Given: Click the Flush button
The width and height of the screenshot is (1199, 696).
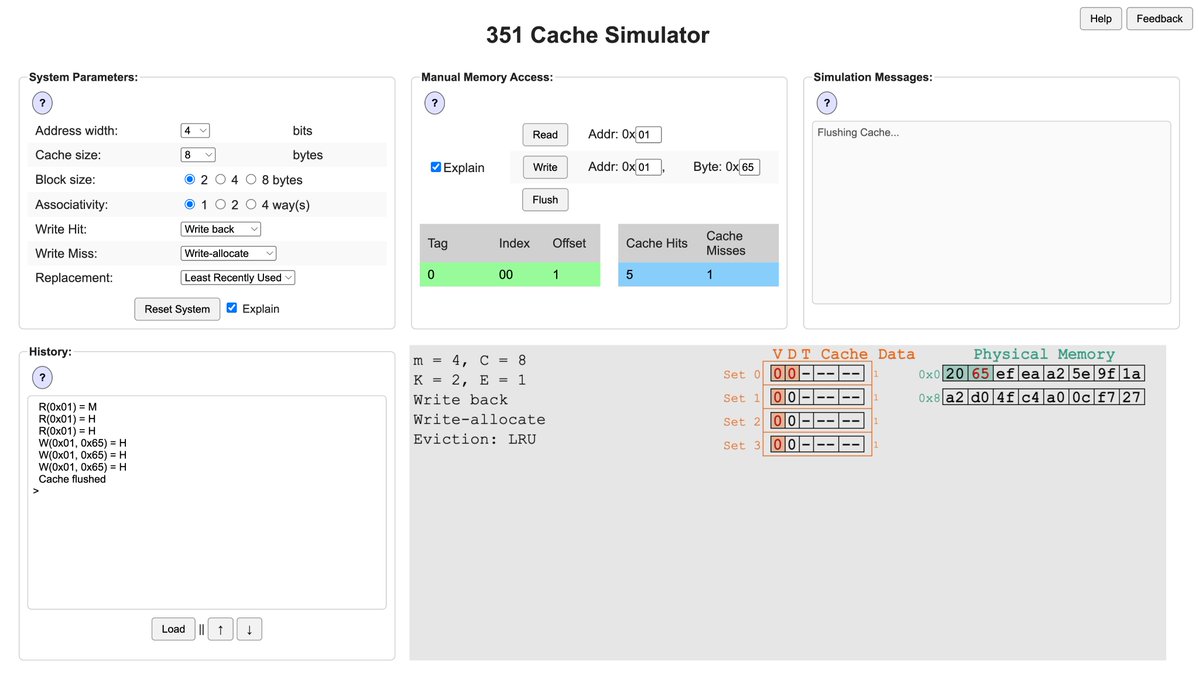Looking at the screenshot, I should [545, 200].
